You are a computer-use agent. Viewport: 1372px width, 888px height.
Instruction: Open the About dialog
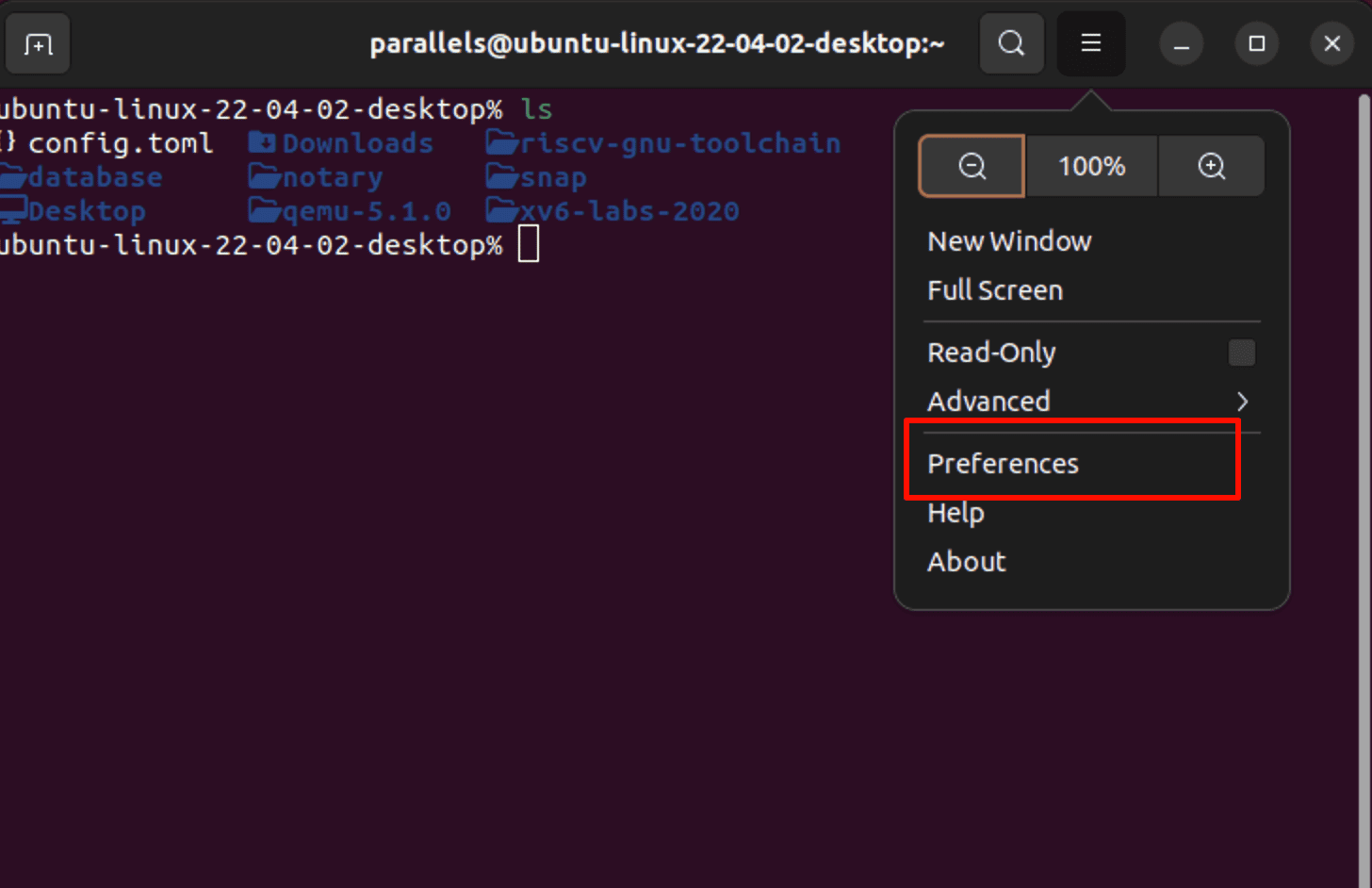pyautogui.click(x=966, y=562)
